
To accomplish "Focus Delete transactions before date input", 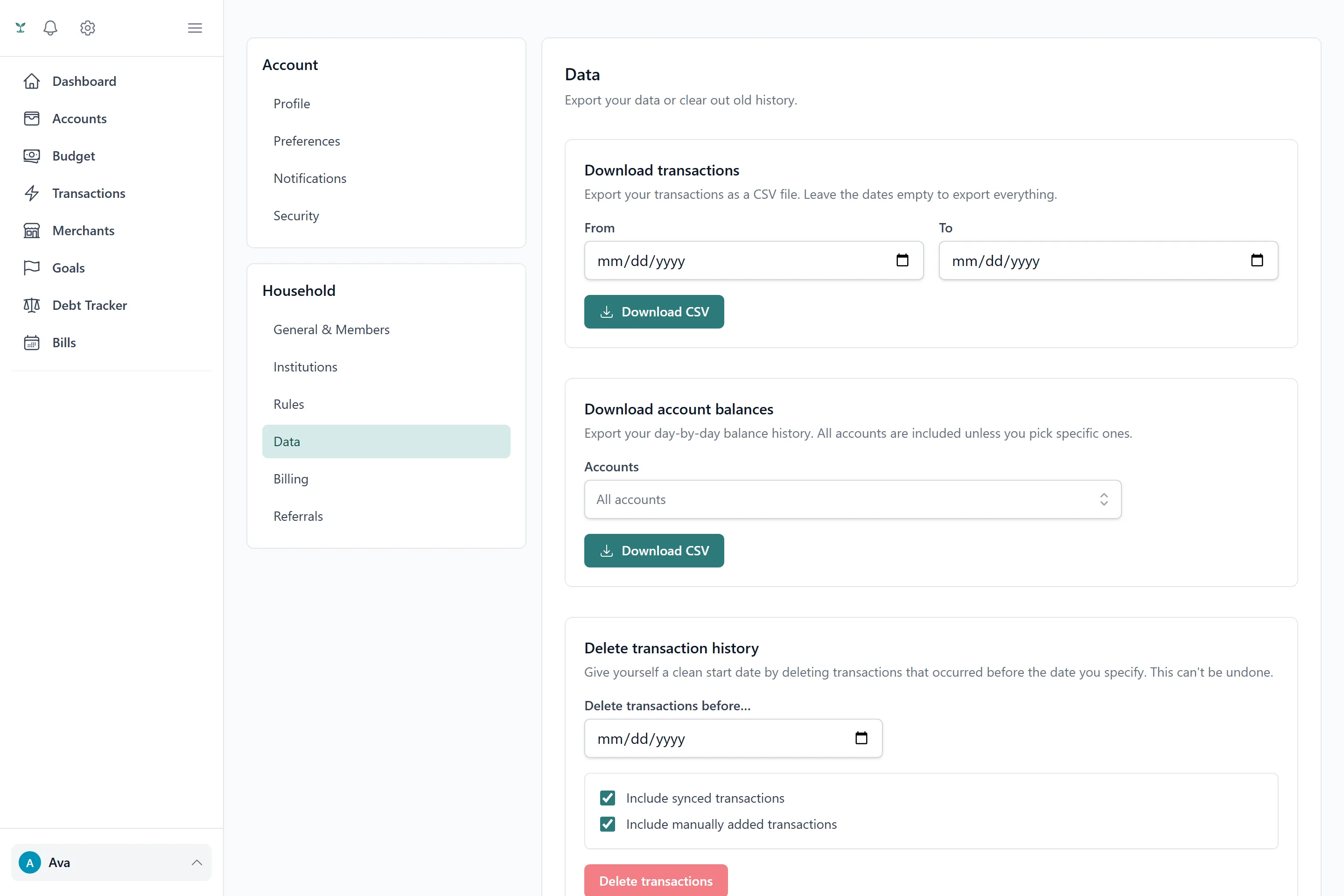I will click(x=733, y=738).
